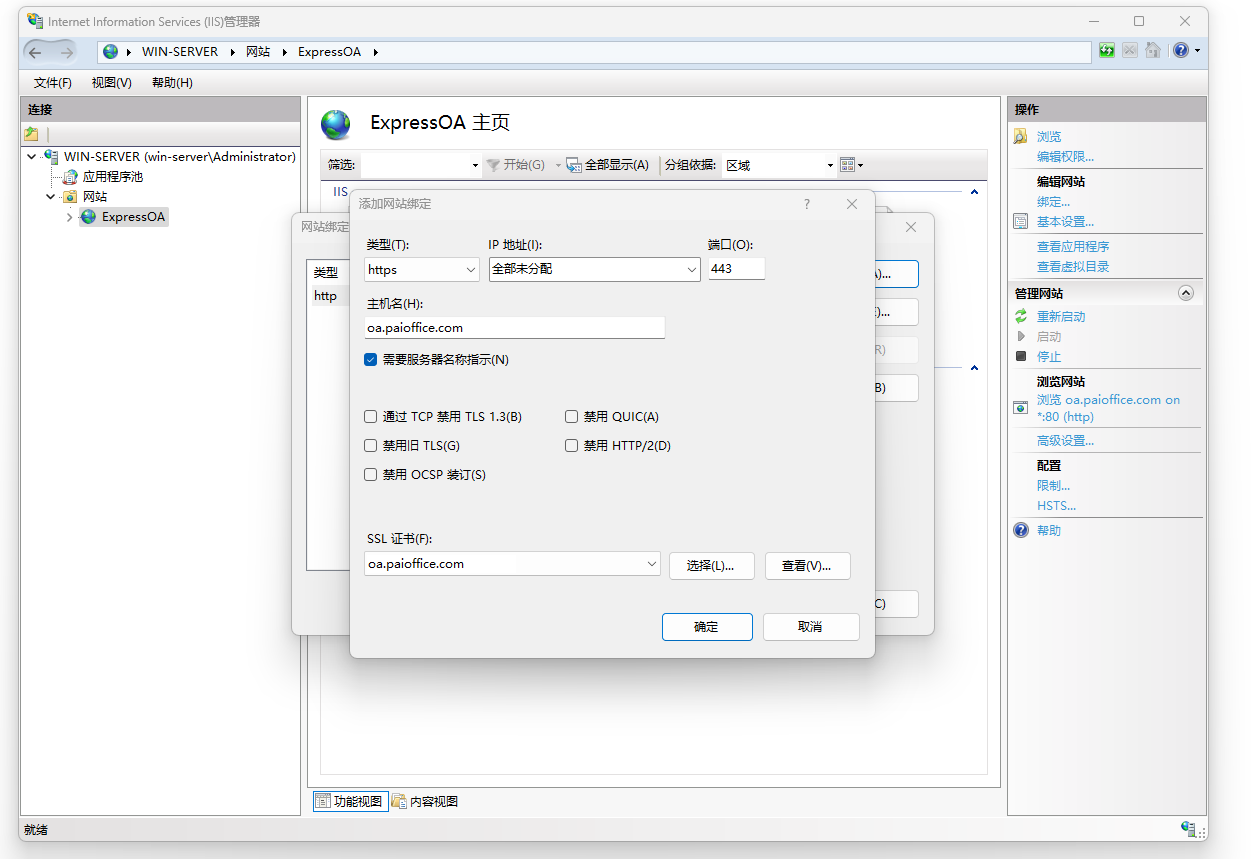
Task: Click the globe icon in the address bar
Action: pyautogui.click(x=110, y=52)
